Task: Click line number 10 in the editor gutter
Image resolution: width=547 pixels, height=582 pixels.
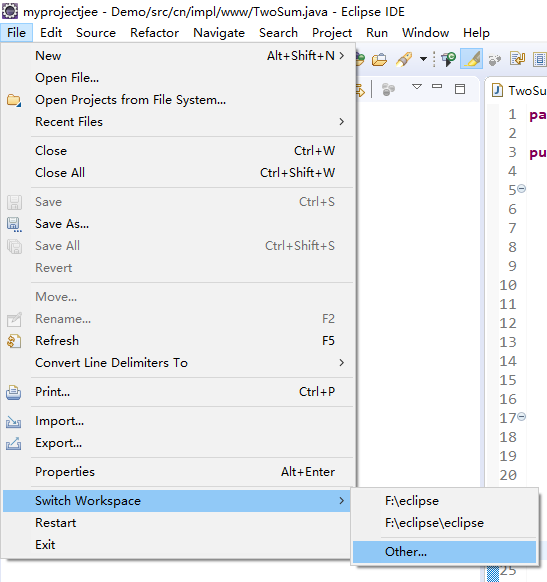Action: coord(508,285)
